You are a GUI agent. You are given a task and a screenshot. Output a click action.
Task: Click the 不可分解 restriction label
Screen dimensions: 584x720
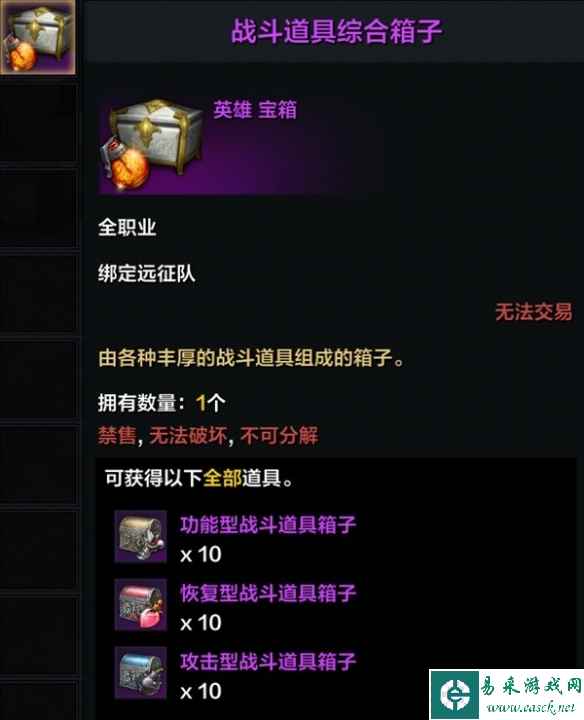point(279,435)
